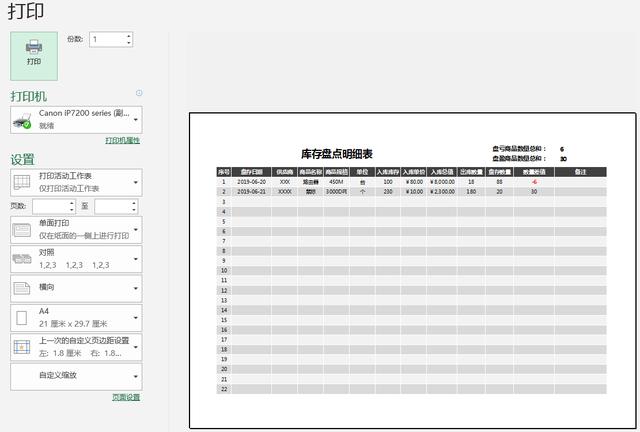Screen dimensions: 640x432
Task: Increase copies with the up arrow
Action: point(129,36)
